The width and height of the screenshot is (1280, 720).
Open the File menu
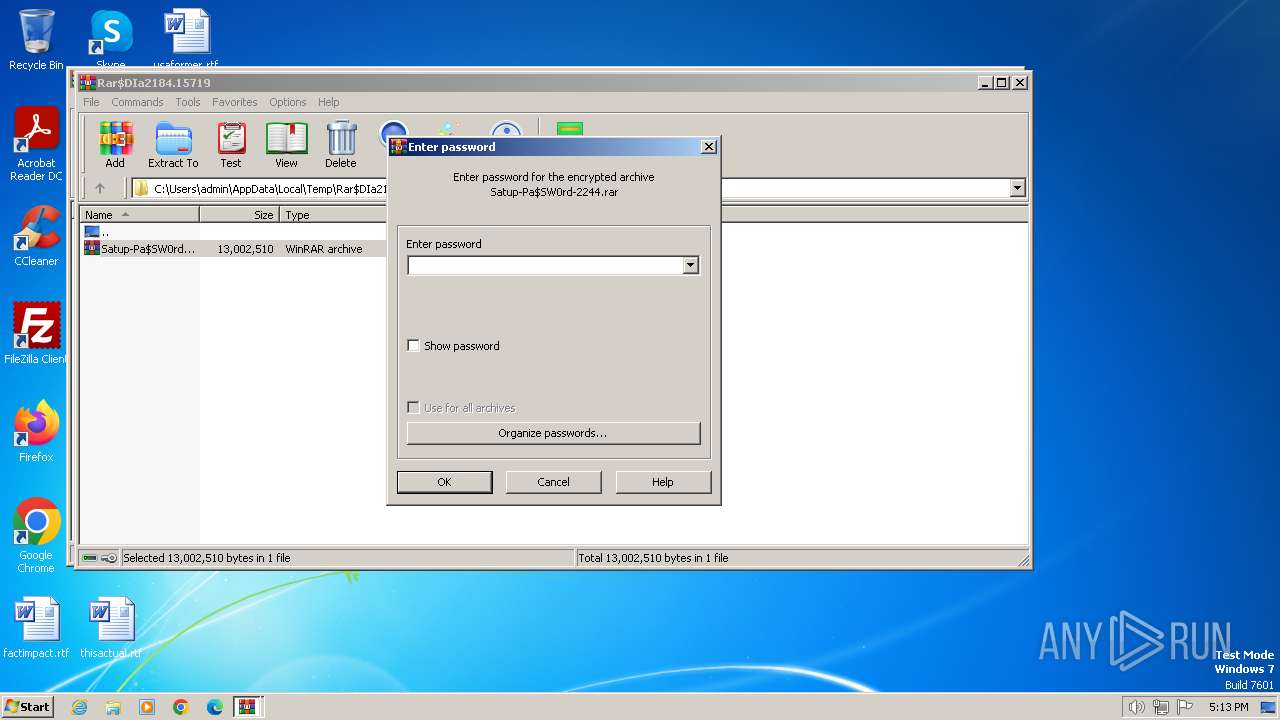click(x=91, y=102)
